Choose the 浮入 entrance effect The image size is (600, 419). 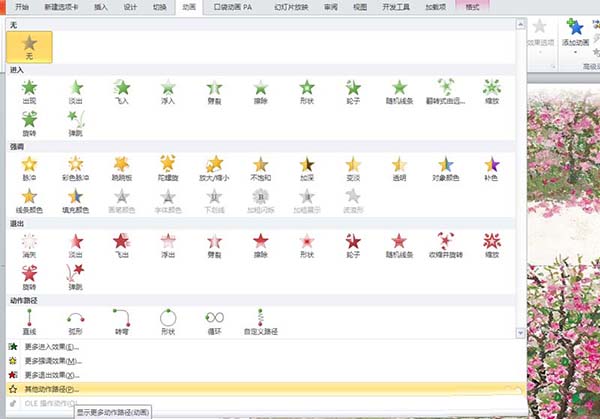click(x=168, y=92)
